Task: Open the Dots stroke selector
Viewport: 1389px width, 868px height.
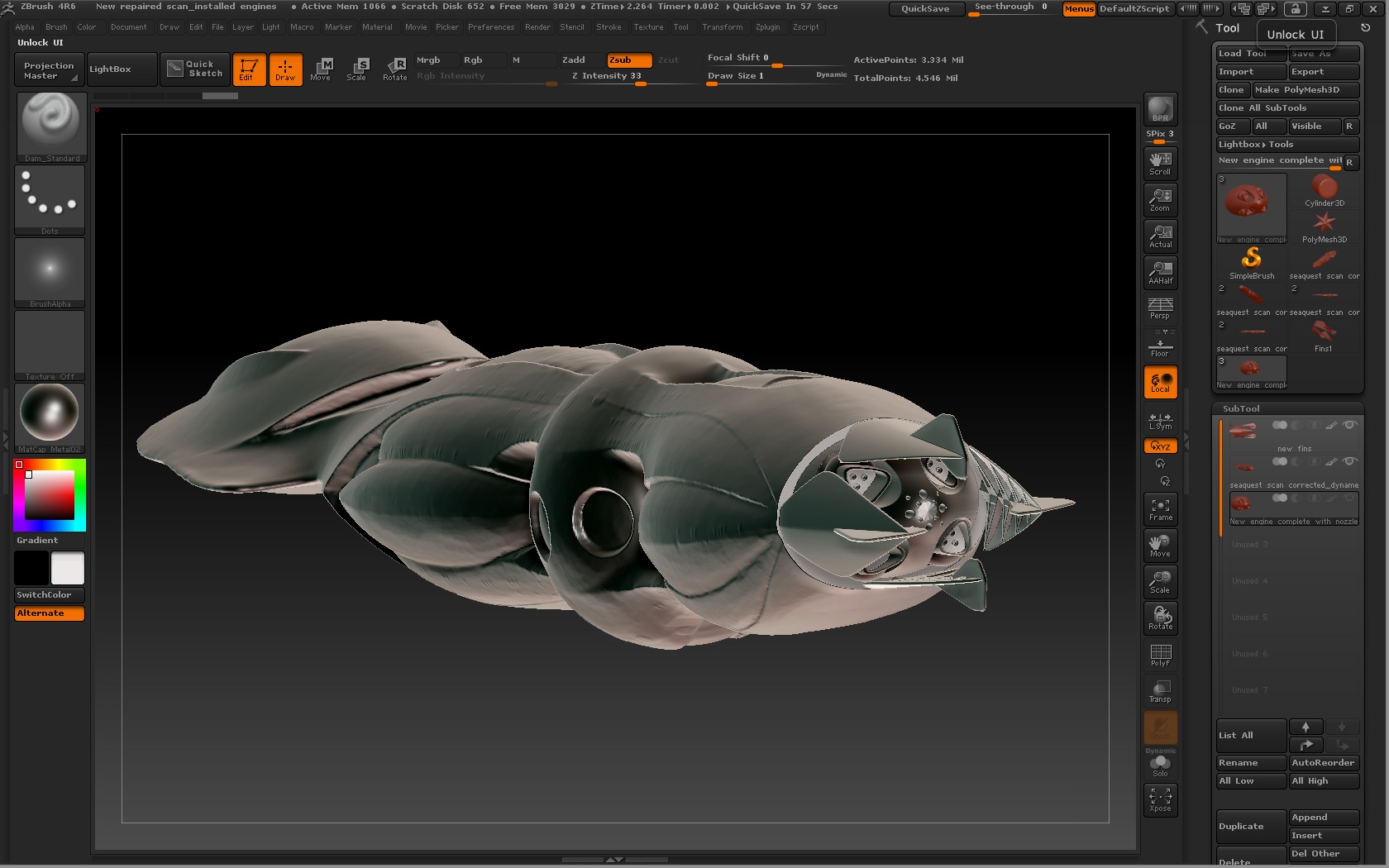Action: (50, 197)
